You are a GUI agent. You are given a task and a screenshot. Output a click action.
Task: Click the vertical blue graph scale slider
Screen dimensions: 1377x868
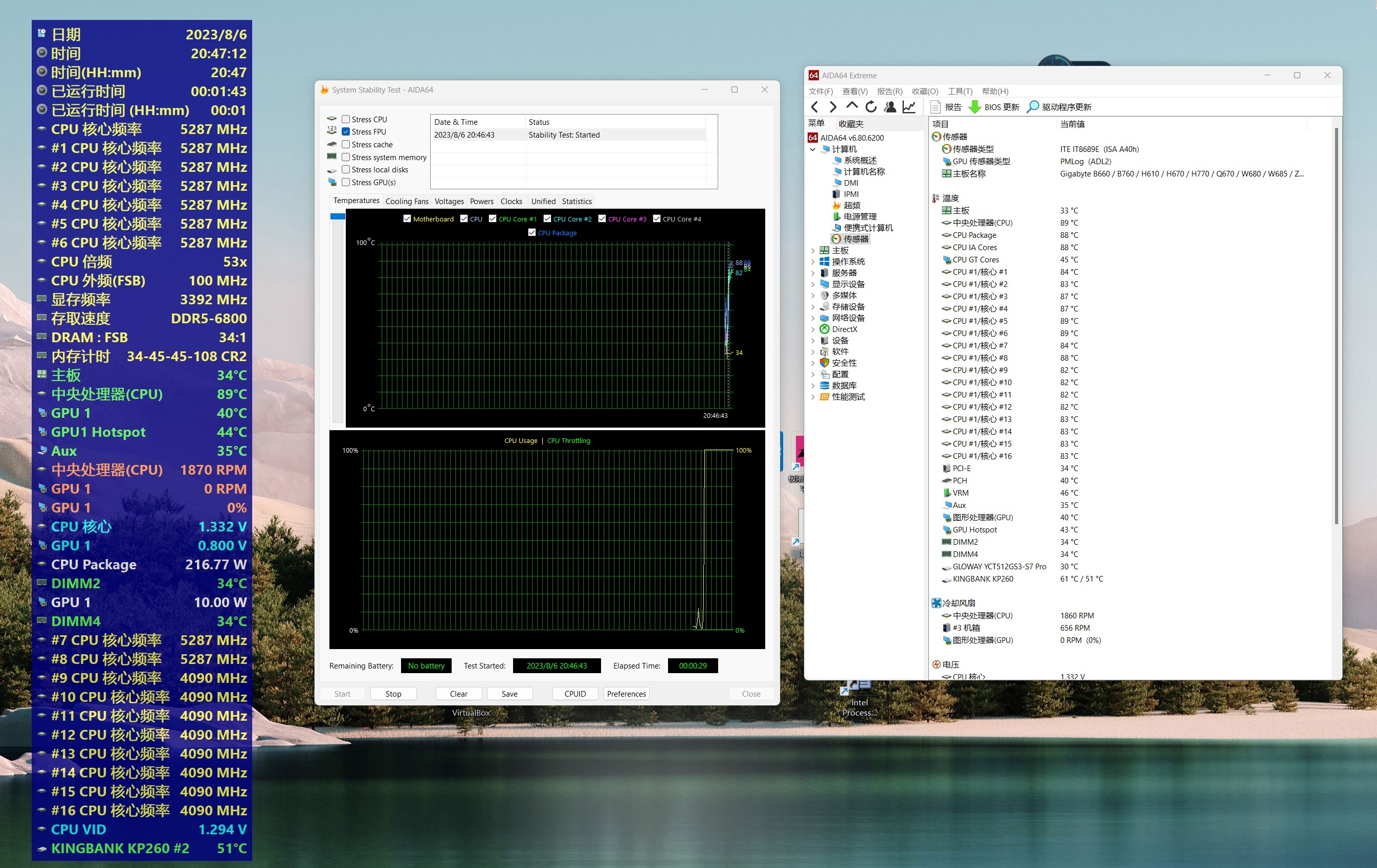(338, 217)
